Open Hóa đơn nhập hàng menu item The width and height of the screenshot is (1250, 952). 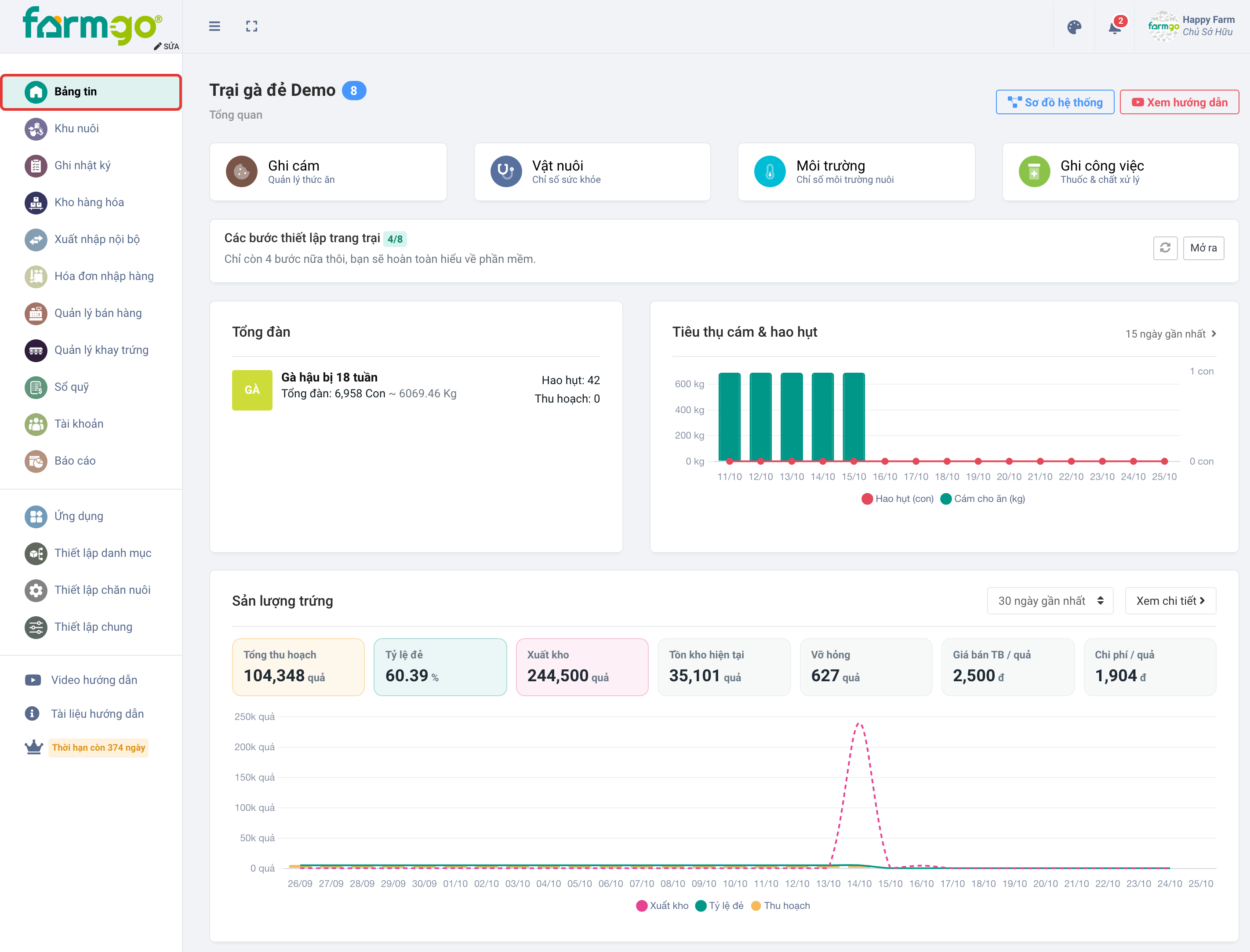tap(91, 276)
